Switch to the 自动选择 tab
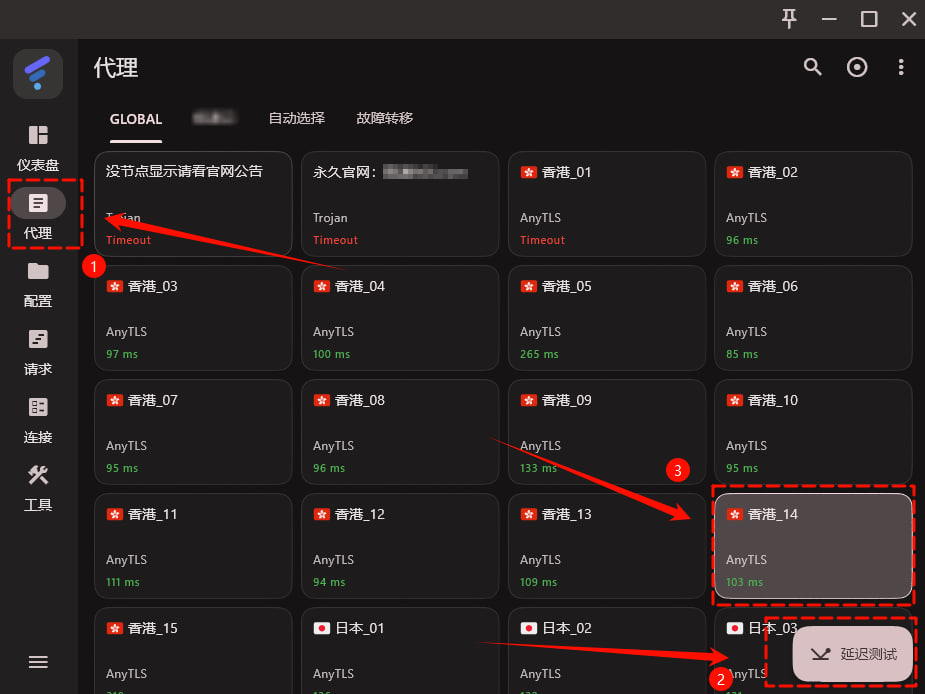Viewport: 925px width, 694px height. tap(297, 118)
